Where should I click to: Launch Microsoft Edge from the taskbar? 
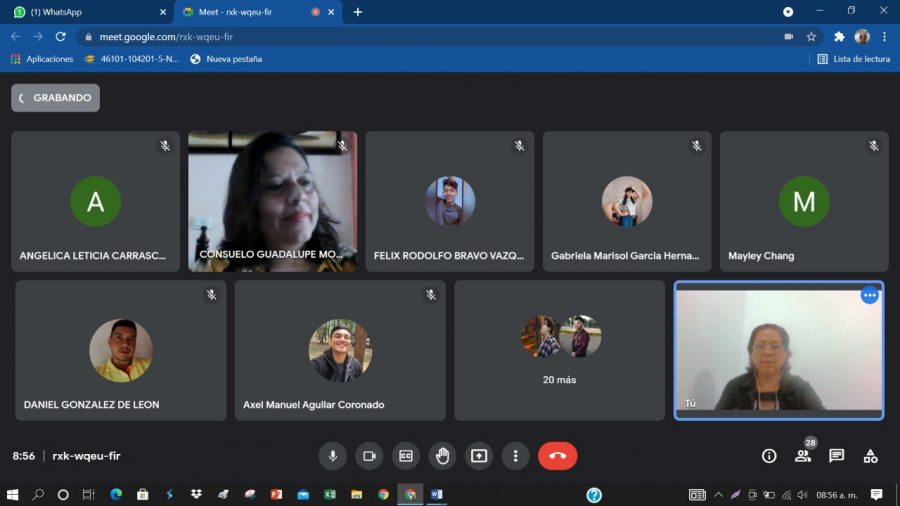(116, 495)
